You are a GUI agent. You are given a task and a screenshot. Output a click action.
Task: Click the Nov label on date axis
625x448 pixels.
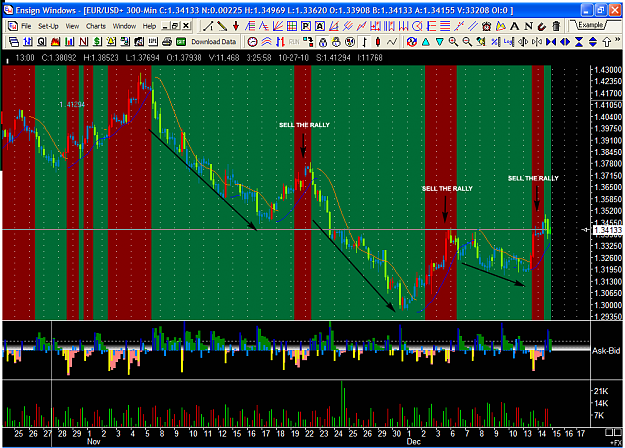(93, 442)
